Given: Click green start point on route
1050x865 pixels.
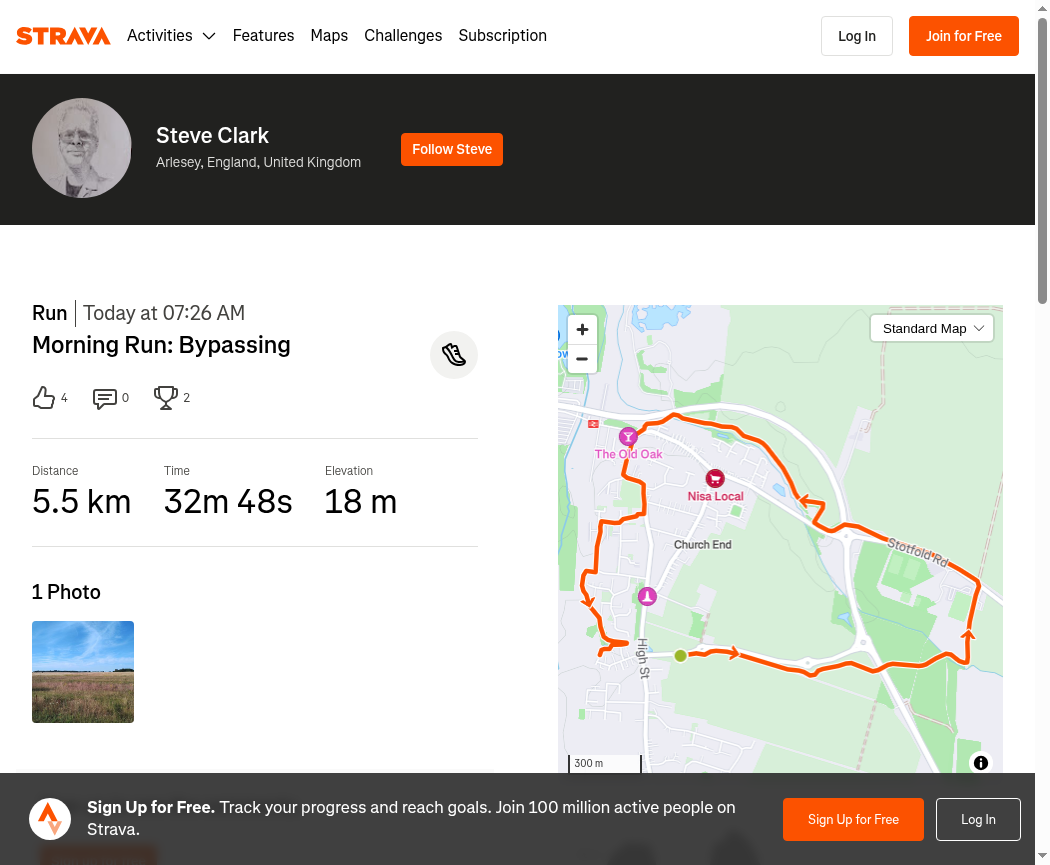Looking at the screenshot, I should click(680, 656).
